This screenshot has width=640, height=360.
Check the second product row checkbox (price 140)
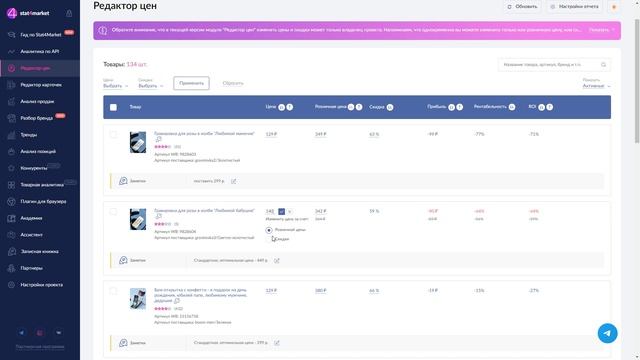(113, 212)
